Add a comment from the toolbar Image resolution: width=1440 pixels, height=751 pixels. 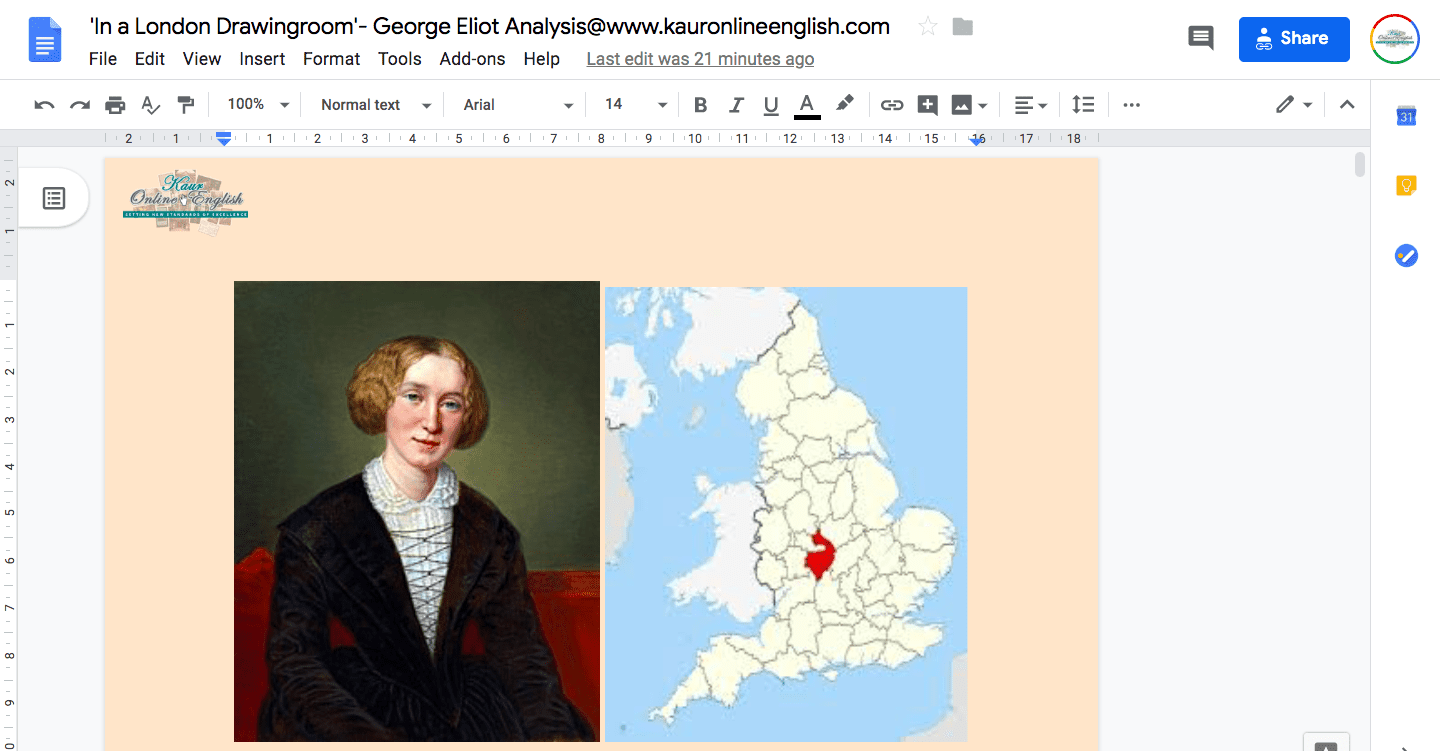click(927, 105)
